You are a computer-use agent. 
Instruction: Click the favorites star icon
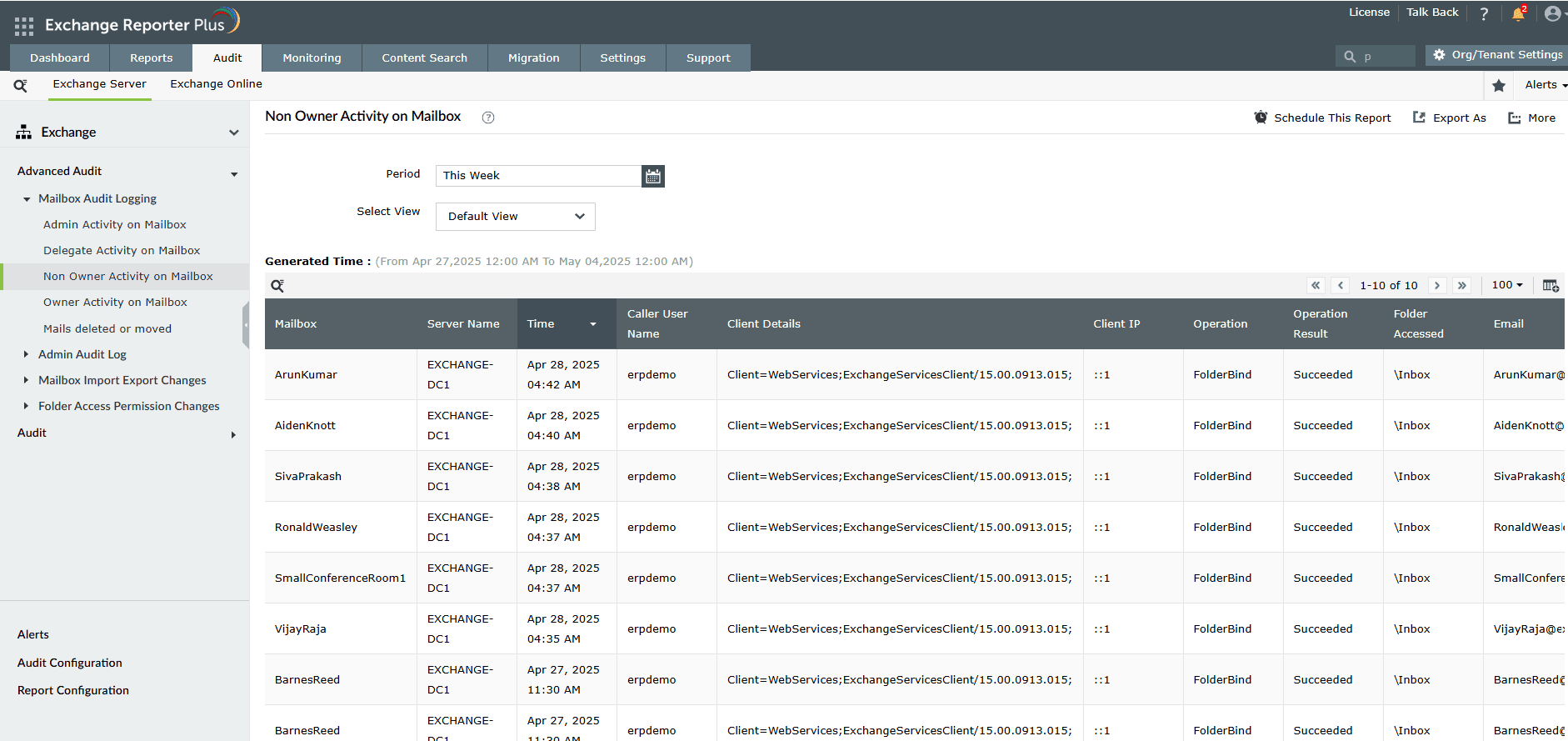coord(1499,85)
